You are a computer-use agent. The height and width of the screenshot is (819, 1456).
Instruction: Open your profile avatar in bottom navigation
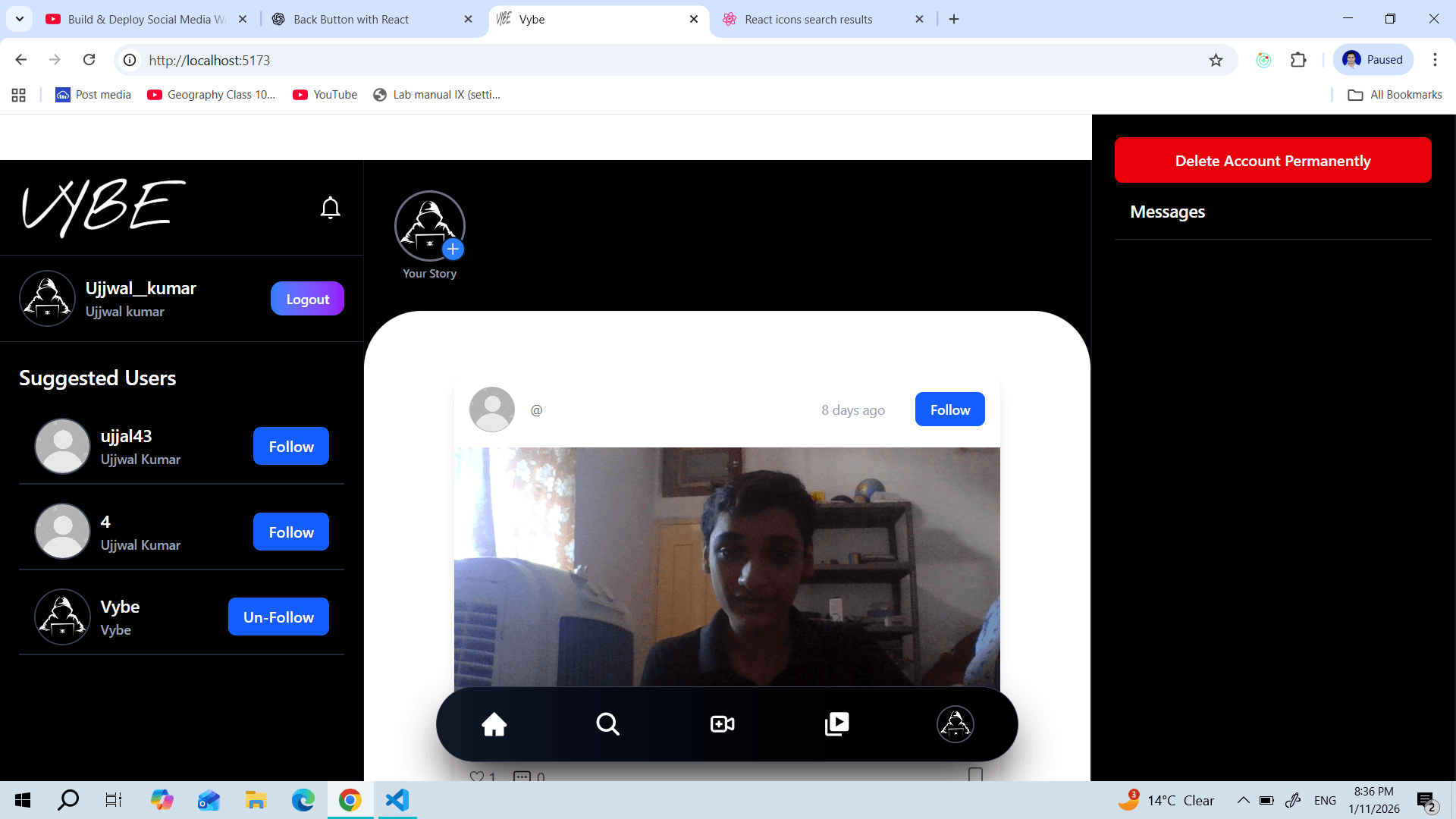click(955, 723)
